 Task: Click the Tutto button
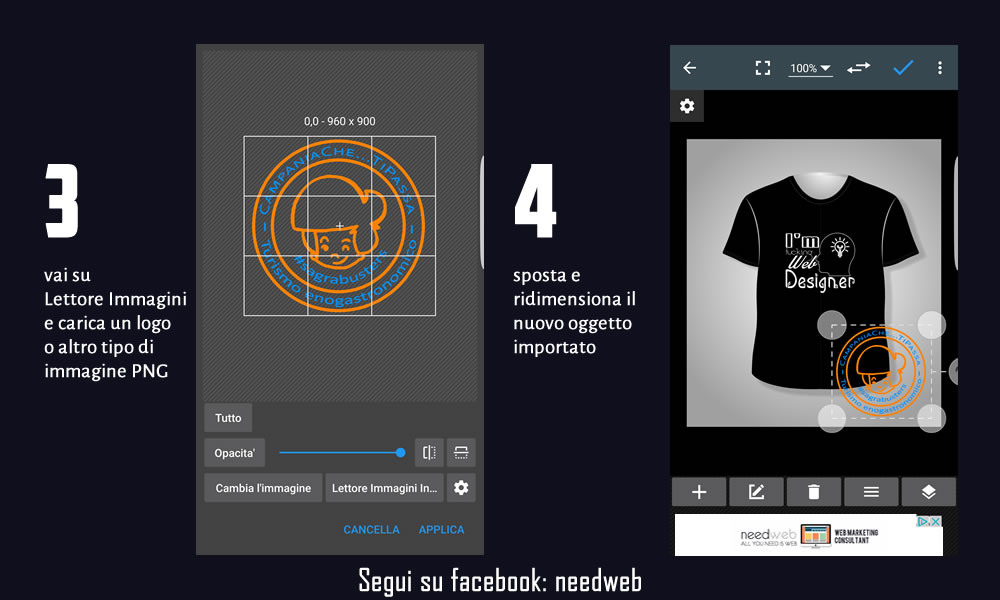tap(228, 418)
